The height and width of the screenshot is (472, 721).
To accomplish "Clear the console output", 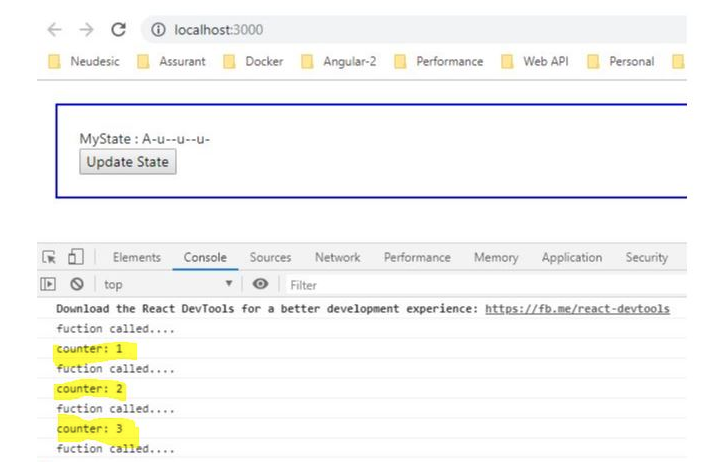I will (x=77, y=284).
